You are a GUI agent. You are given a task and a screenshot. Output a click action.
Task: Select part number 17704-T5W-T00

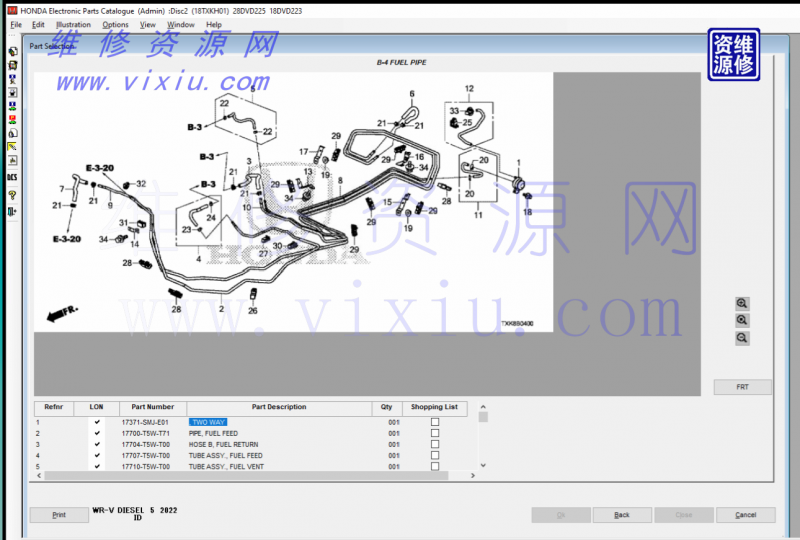[x=145, y=445]
